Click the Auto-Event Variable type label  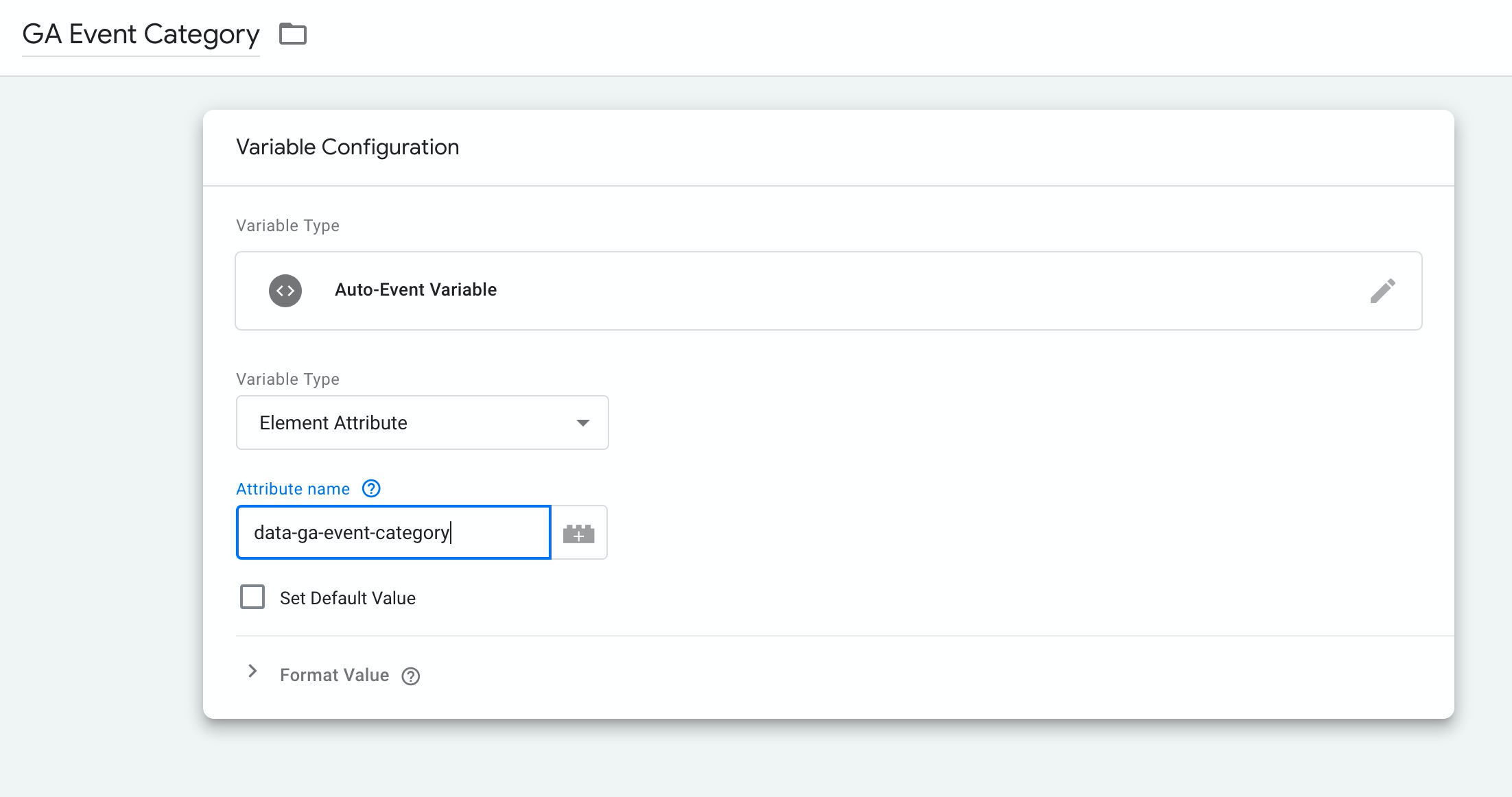415,289
